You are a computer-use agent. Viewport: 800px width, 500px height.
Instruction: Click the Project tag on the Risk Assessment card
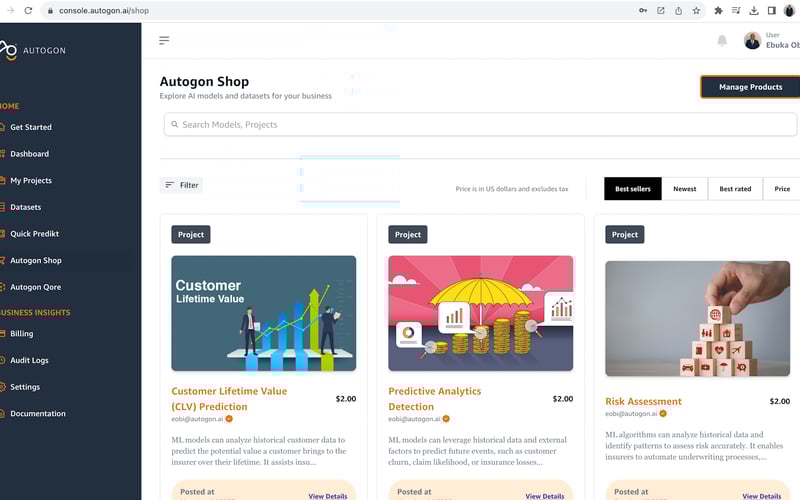coord(624,235)
